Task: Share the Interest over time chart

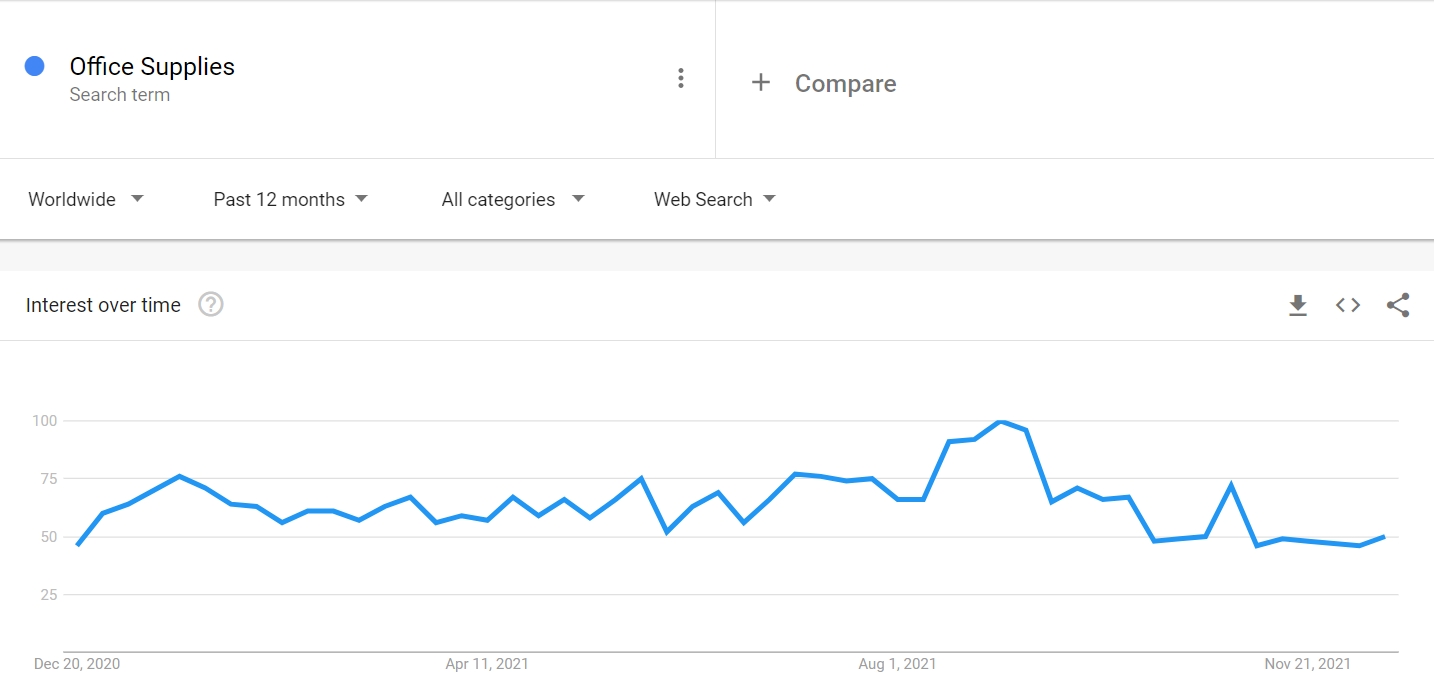Action: coord(1397,305)
